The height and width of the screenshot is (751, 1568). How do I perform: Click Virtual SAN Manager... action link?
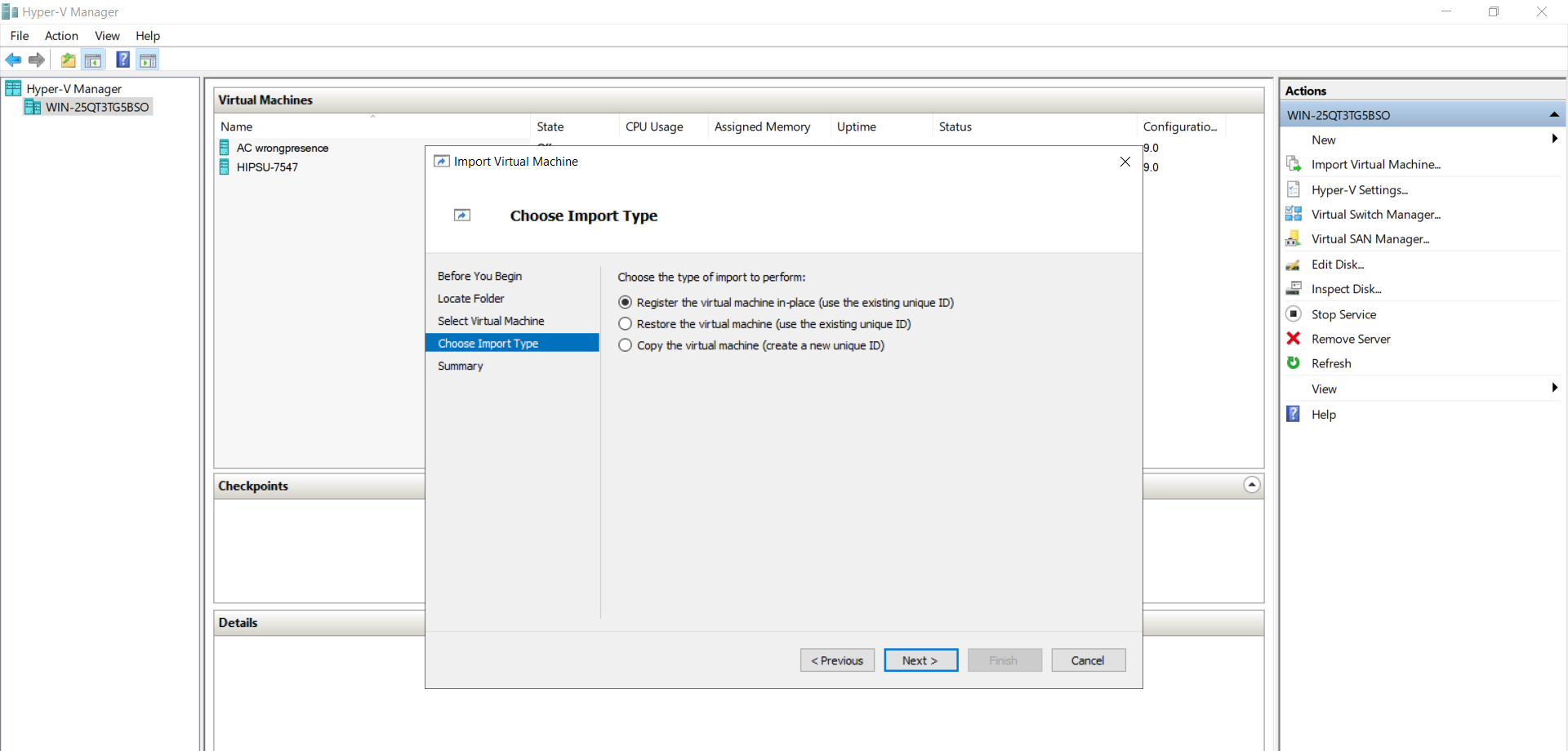[x=1370, y=238]
